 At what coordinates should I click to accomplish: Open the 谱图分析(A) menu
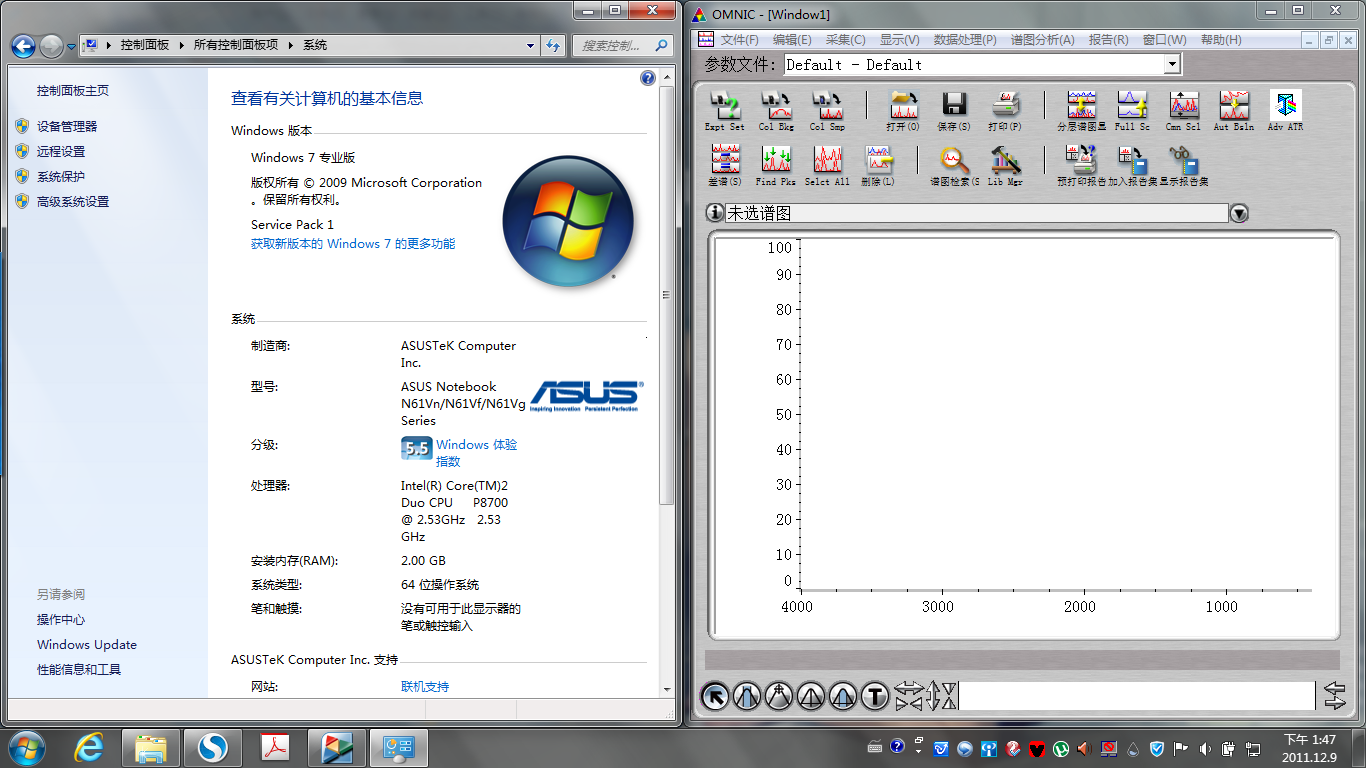pos(1042,40)
